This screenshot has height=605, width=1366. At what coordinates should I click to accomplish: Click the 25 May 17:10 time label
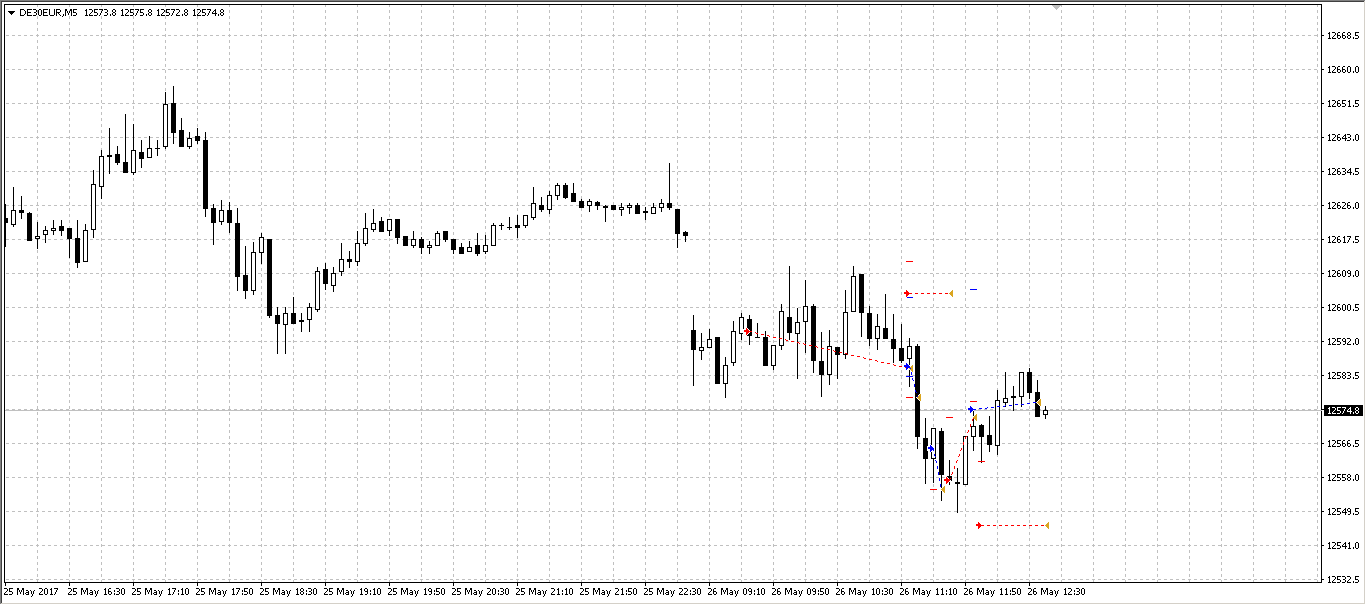point(162,592)
